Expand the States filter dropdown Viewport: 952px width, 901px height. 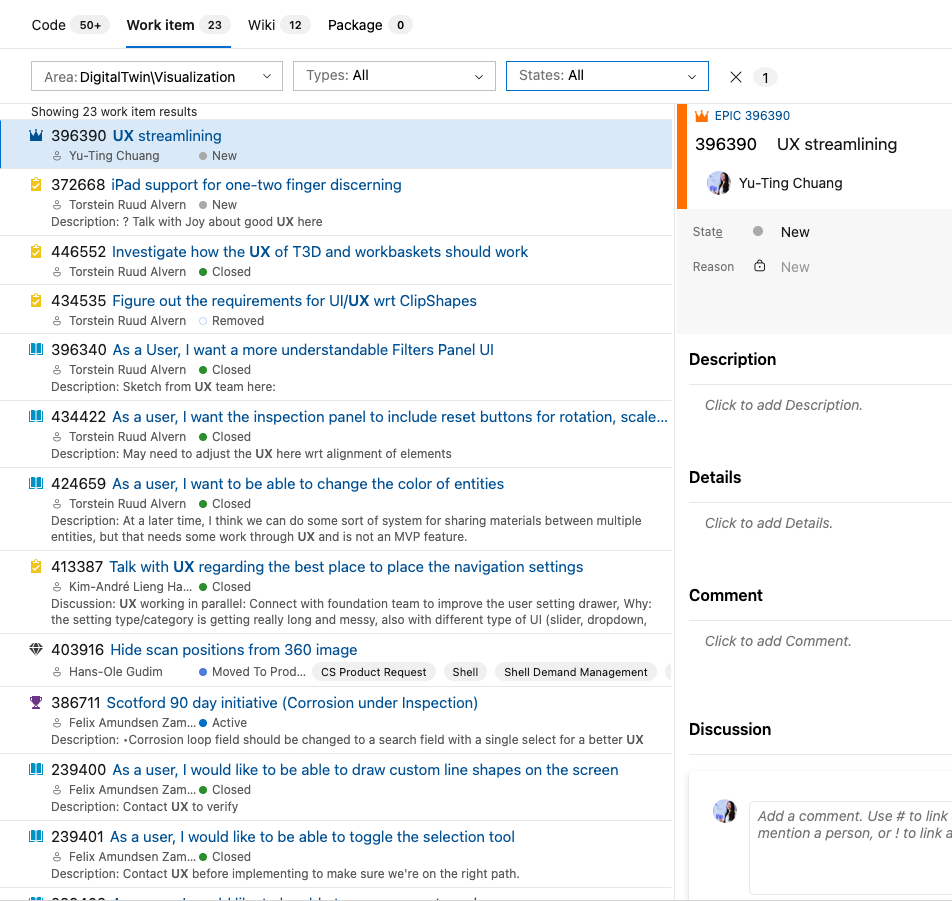pyautogui.click(x=607, y=76)
